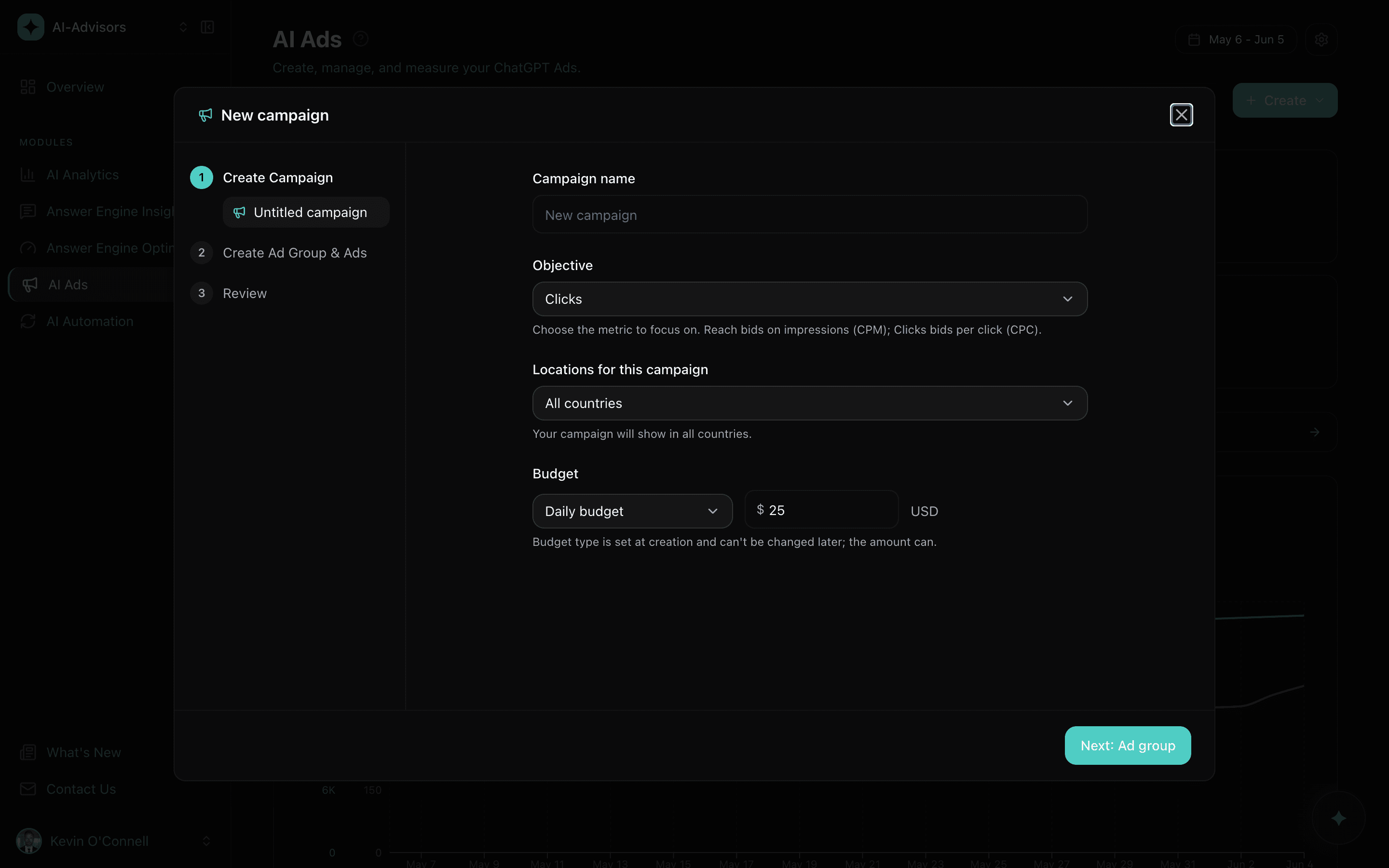Click the budget amount field showing 25

(x=821, y=510)
